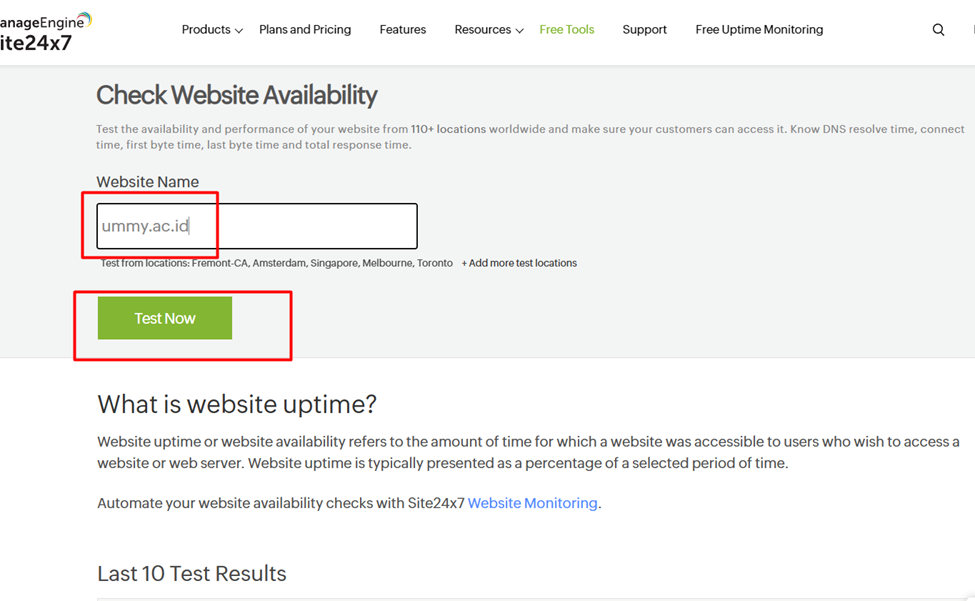Click the bold '110+ locations' text
This screenshot has width=975, height=601.
[446, 129]
